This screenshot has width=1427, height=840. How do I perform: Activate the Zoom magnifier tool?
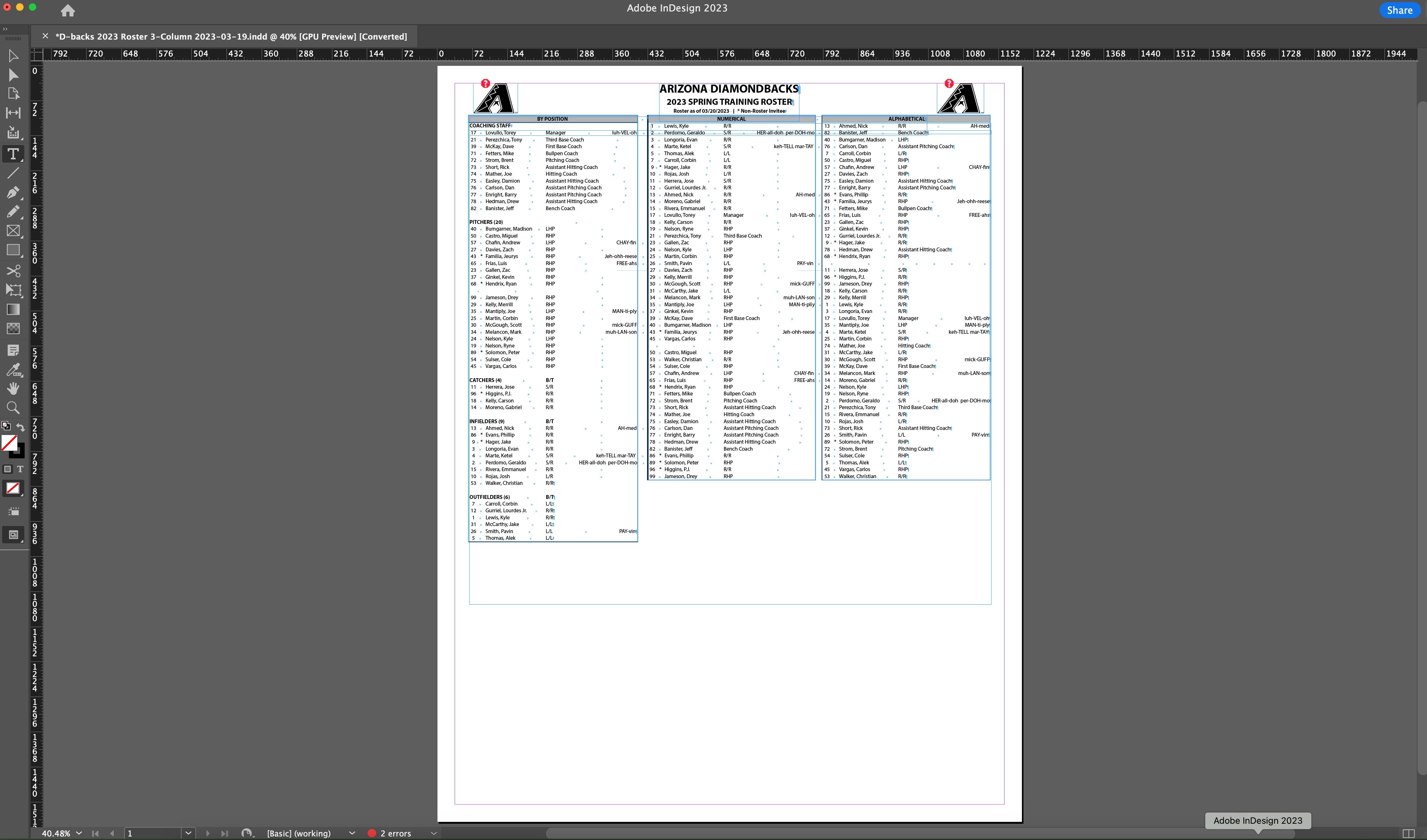click(13, 408)
